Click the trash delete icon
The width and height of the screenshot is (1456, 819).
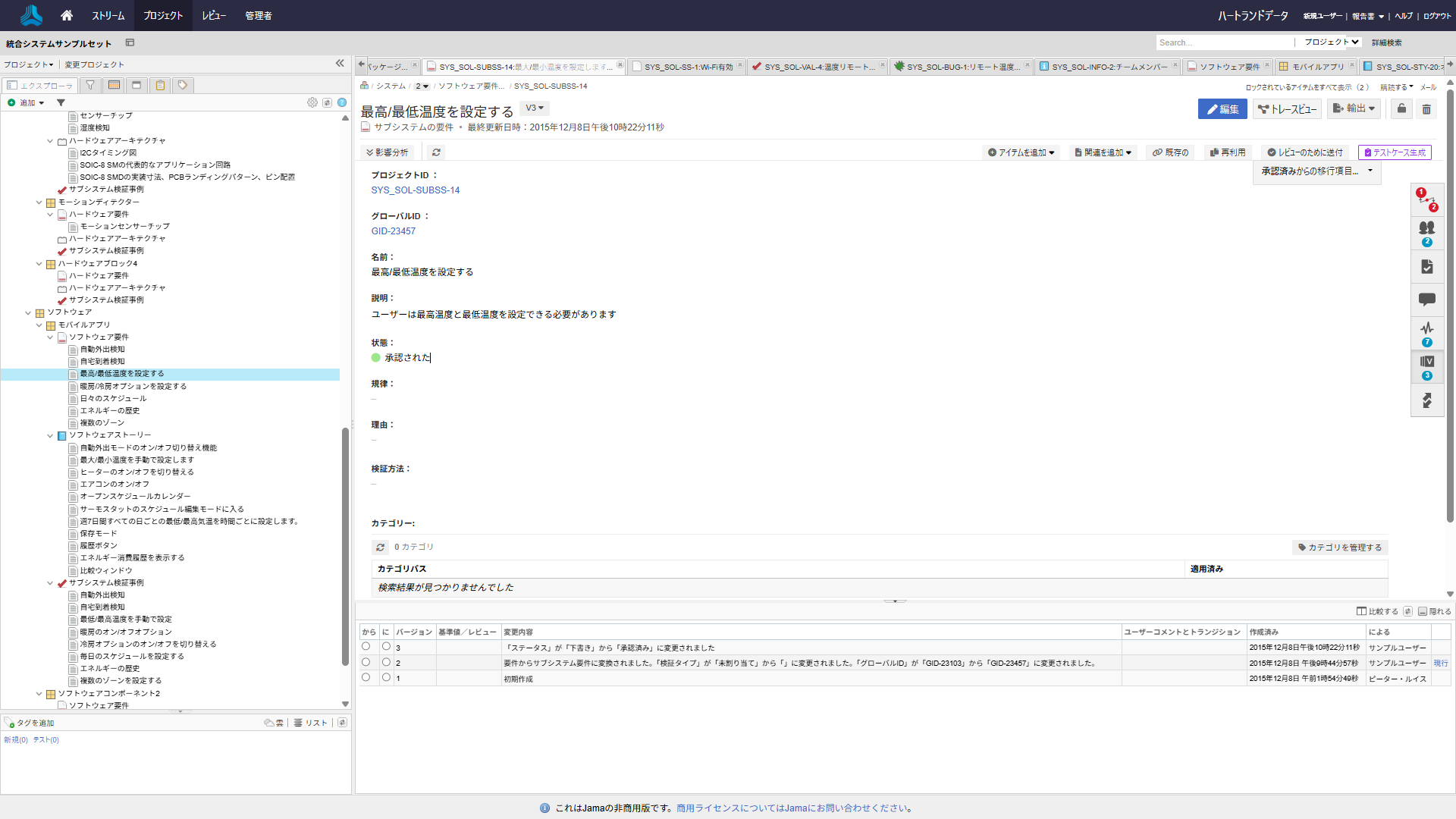tap(1426, 109)
